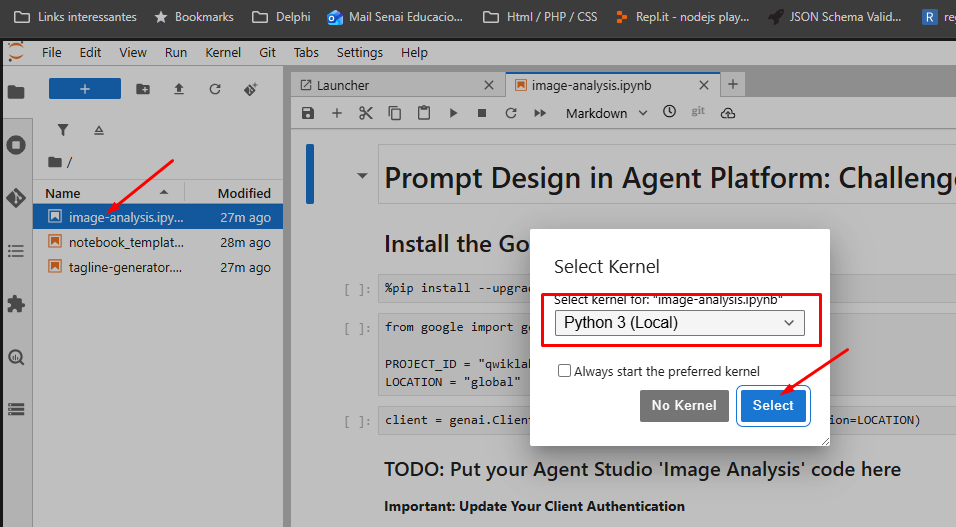Open the Run menu
Viewport: 956px width, 527px height.
coord(176,52)
